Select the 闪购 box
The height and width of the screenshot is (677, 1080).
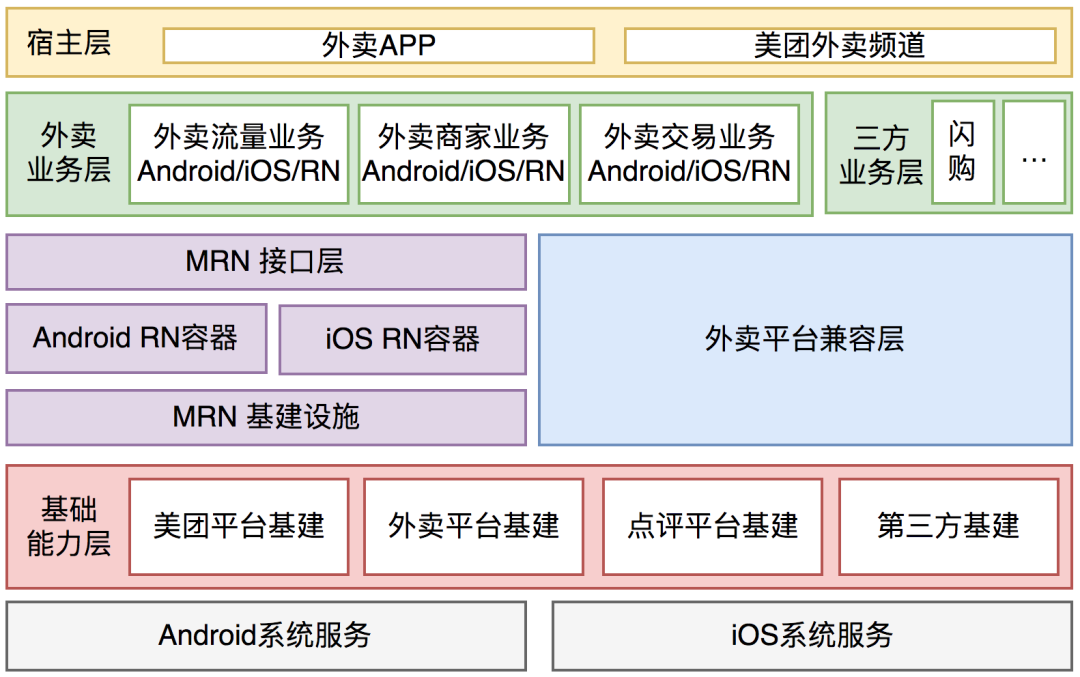[962, 152]
